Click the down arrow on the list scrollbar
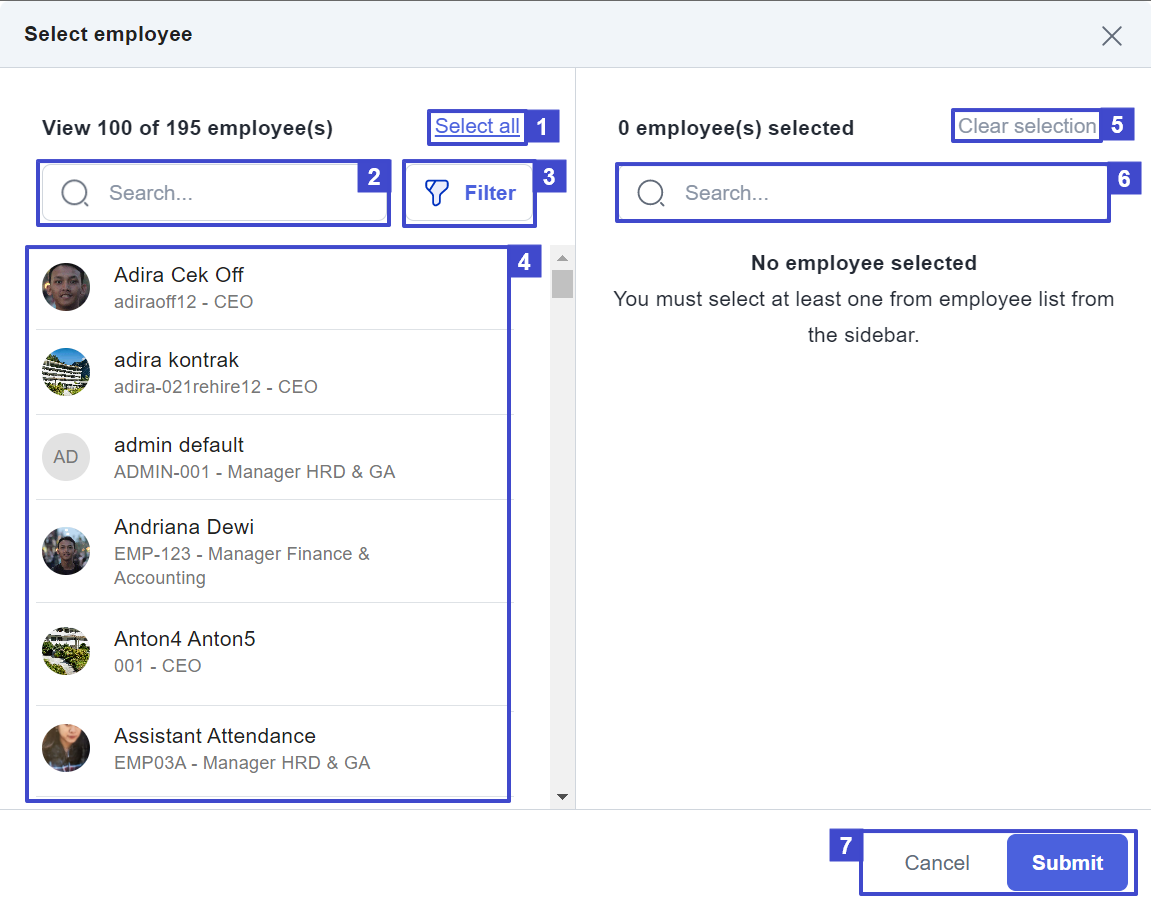 562,796
